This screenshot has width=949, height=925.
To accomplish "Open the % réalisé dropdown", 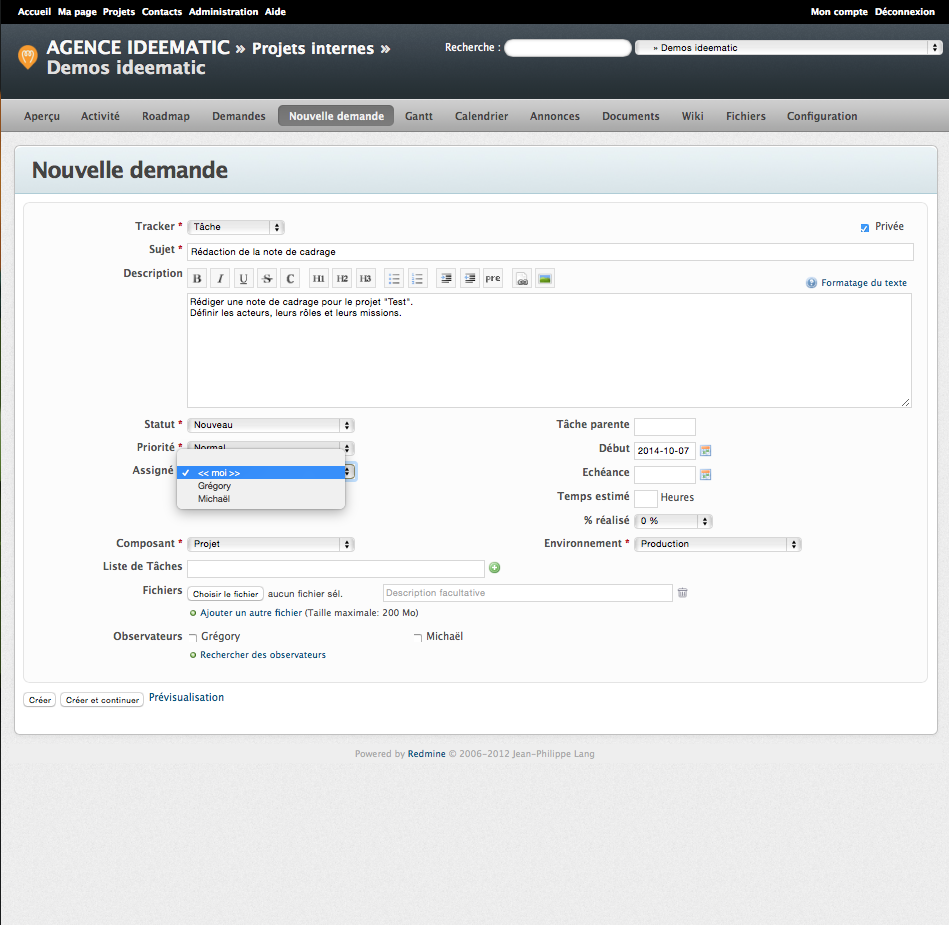I will pyautogui.click(x=673, y=521).
